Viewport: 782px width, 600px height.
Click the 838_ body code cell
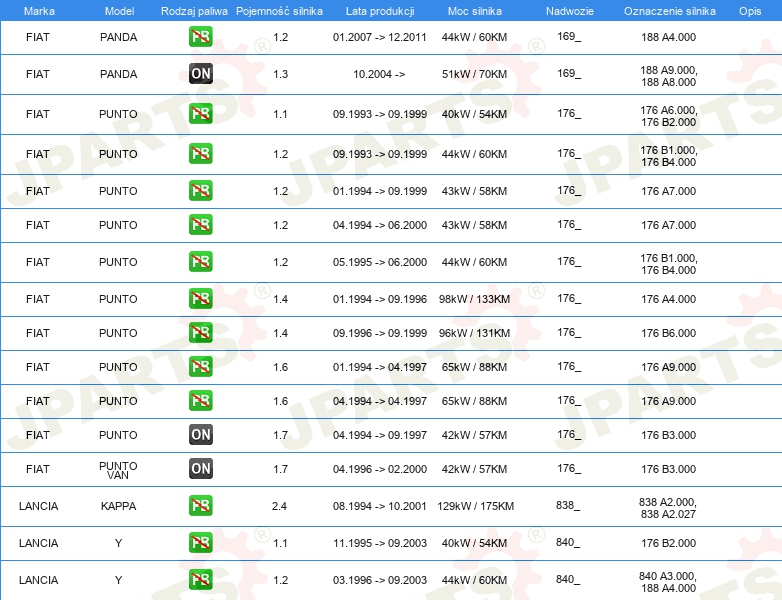[x=568, y=505]
